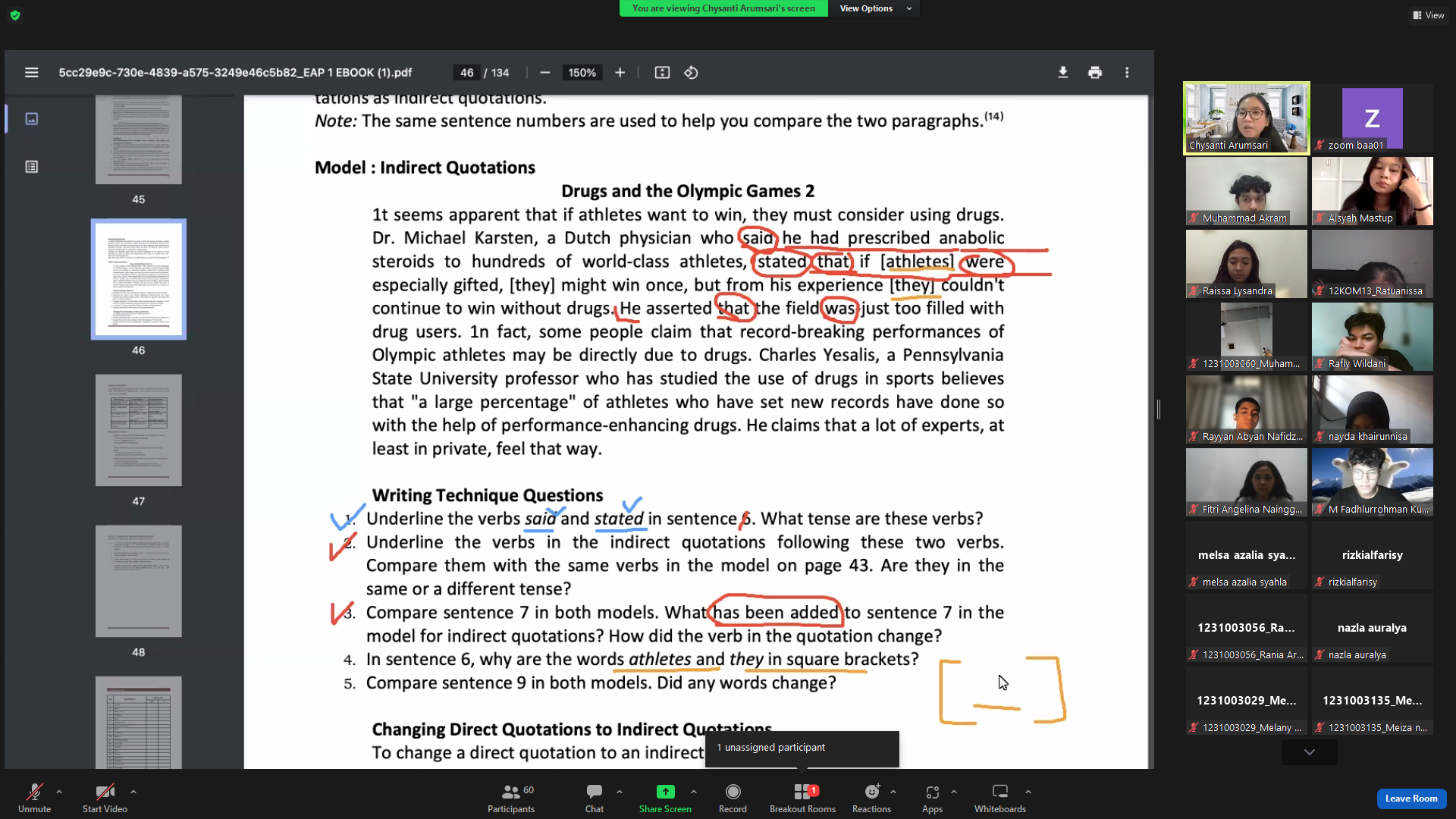
Task: Show thumbnails view in PDF sidebar
Action: click(x=31, y=119)
